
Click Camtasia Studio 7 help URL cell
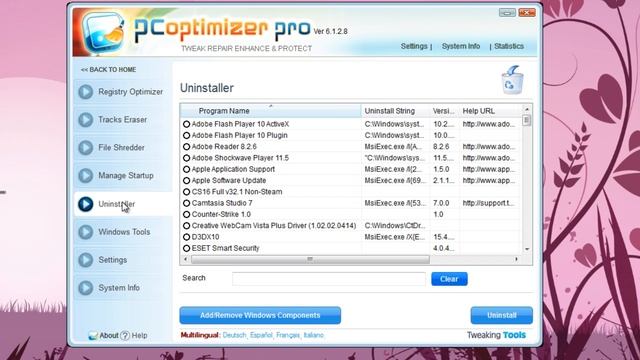[490, 203]
